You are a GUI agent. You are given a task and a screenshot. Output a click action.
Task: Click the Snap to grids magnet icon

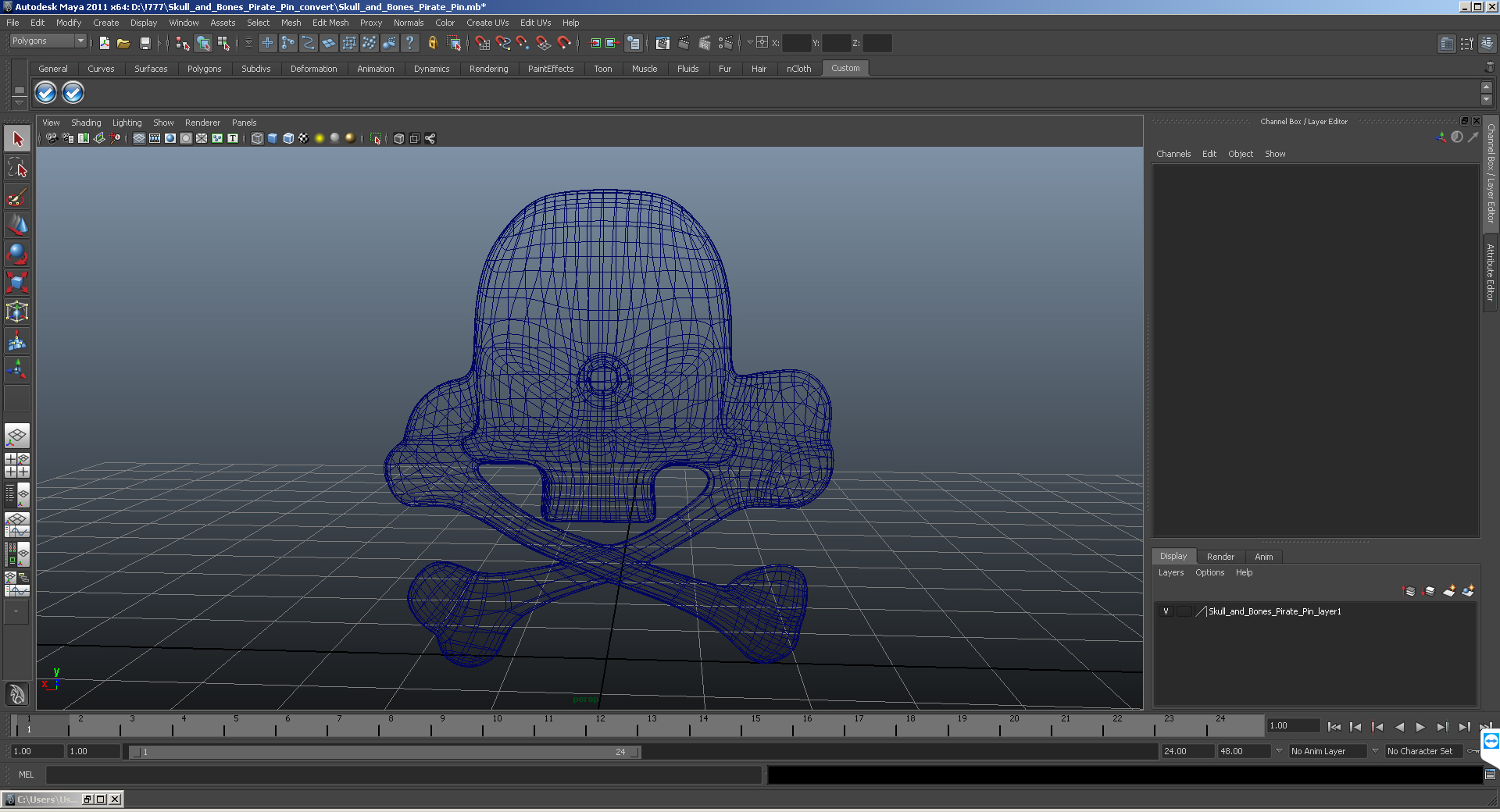coord(483,43)
